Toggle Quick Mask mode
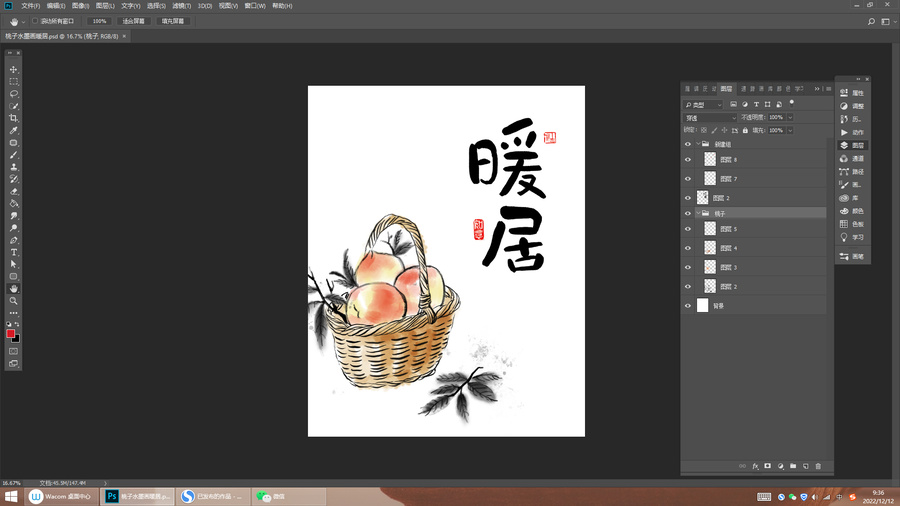The width and height of the screenshot is (900, 506). tap(13, 351)
